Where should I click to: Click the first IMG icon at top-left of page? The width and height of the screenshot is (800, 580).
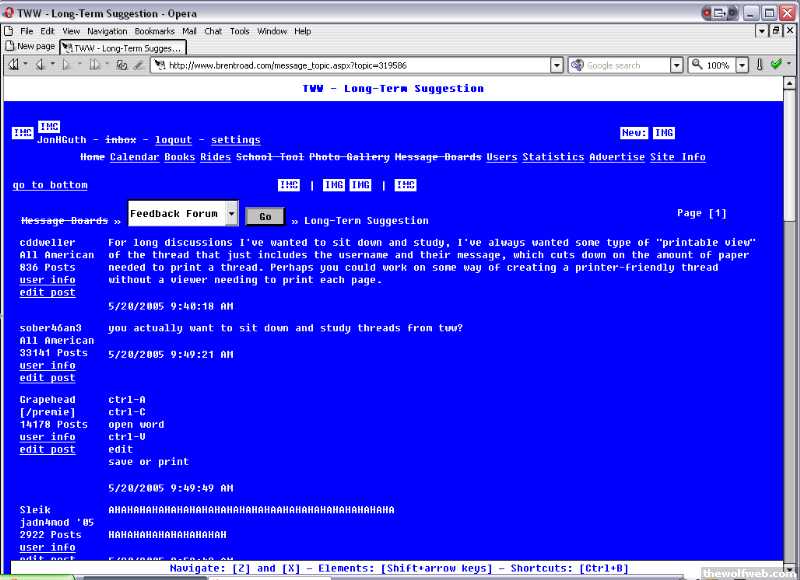(x=22, y=133)
